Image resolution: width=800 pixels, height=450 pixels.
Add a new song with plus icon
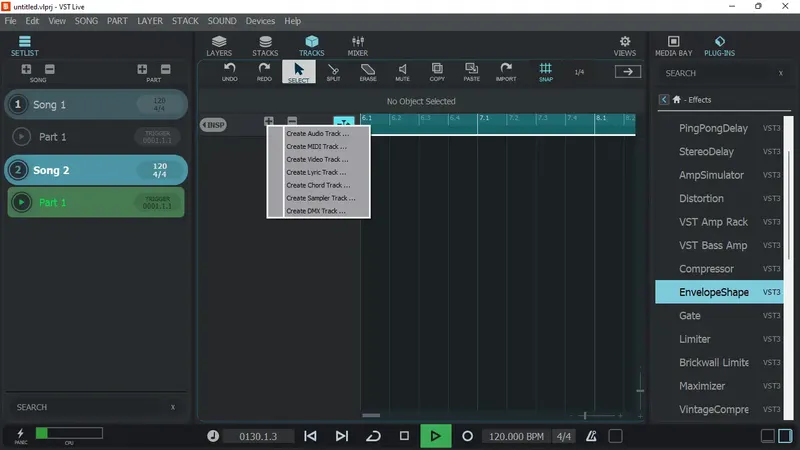(x=26, y=69)
